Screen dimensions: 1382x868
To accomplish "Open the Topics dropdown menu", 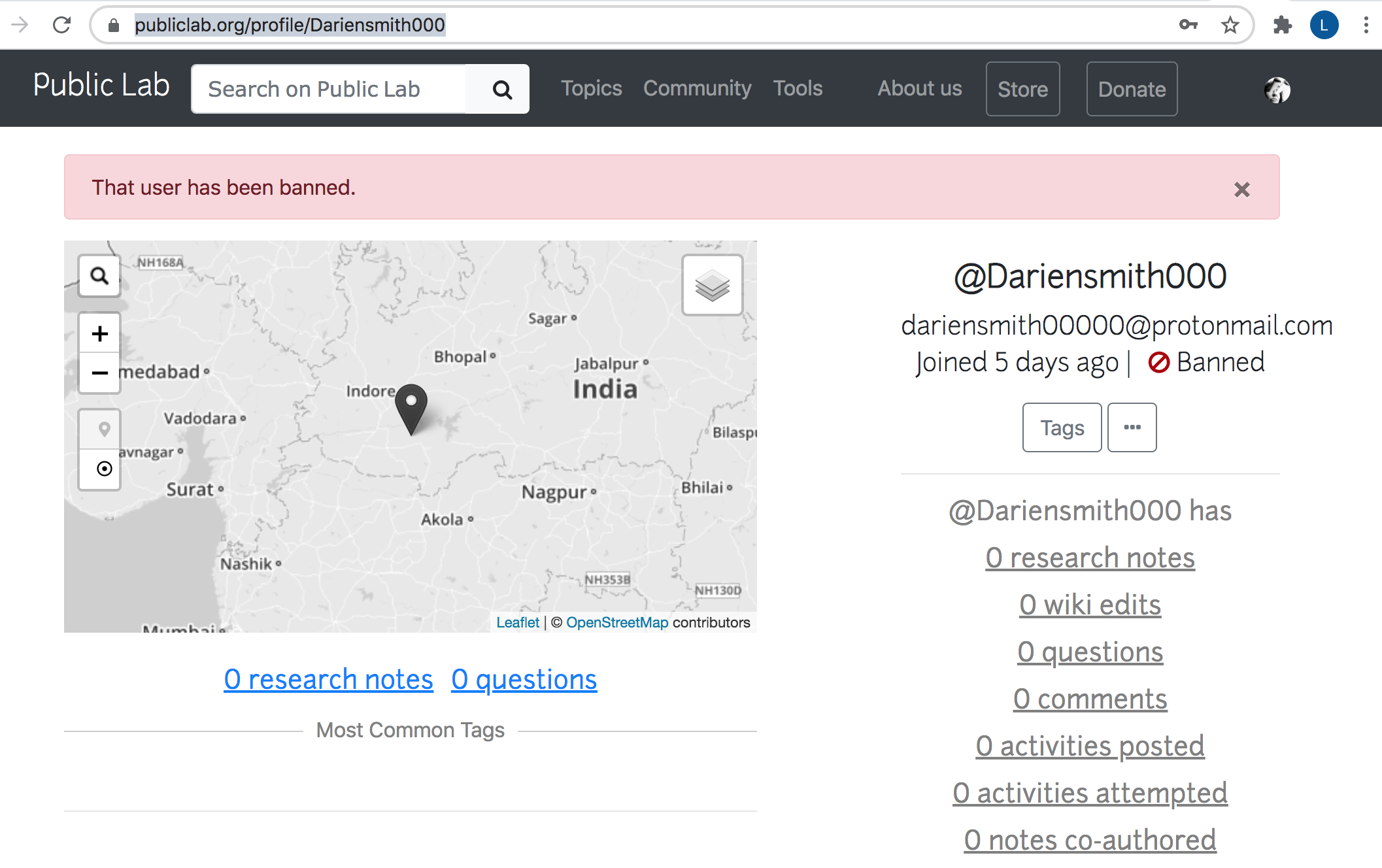I will (x=591, y=88).
